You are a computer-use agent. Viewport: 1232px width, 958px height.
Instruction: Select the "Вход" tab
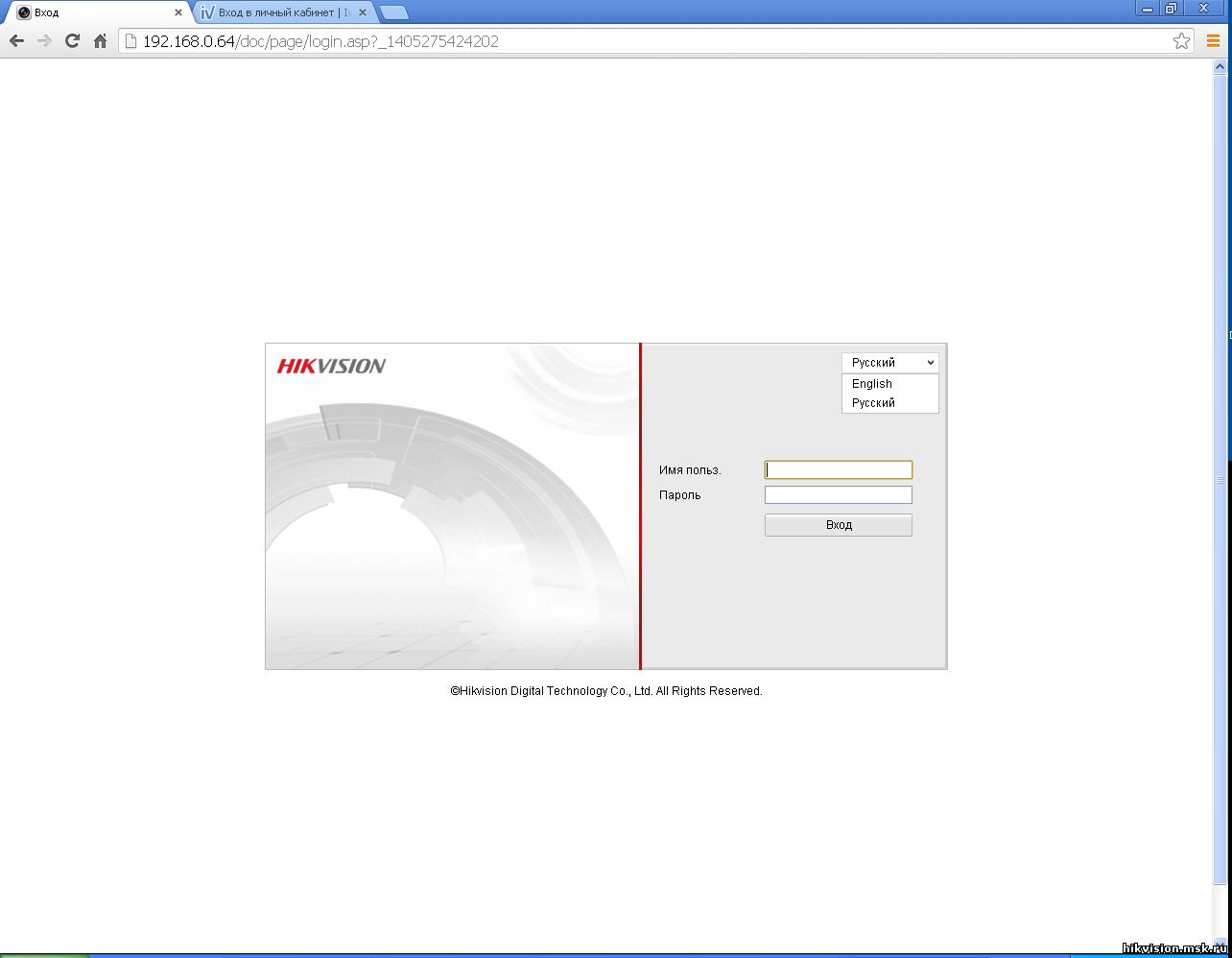pyautogui.click(x=96, y=12)
